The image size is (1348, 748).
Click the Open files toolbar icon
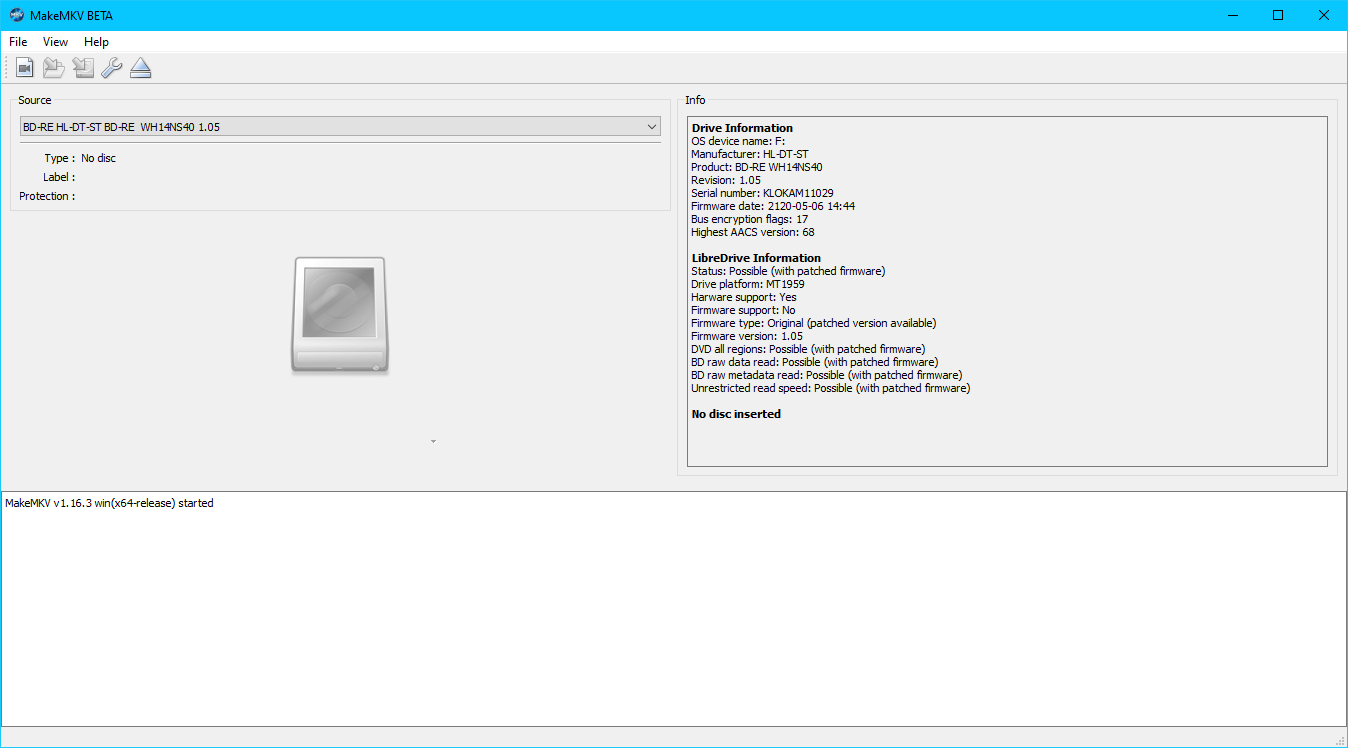tap(24, 68)
